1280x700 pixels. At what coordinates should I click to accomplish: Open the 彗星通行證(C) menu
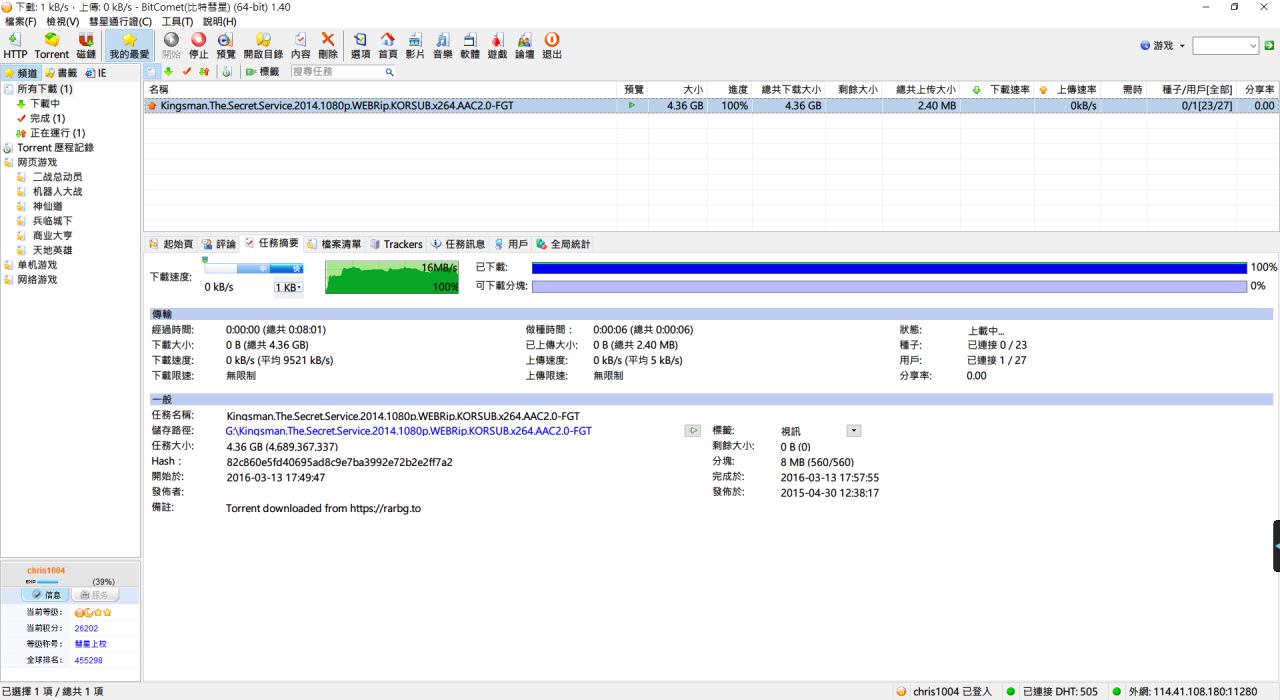click(x=121, y=21)
